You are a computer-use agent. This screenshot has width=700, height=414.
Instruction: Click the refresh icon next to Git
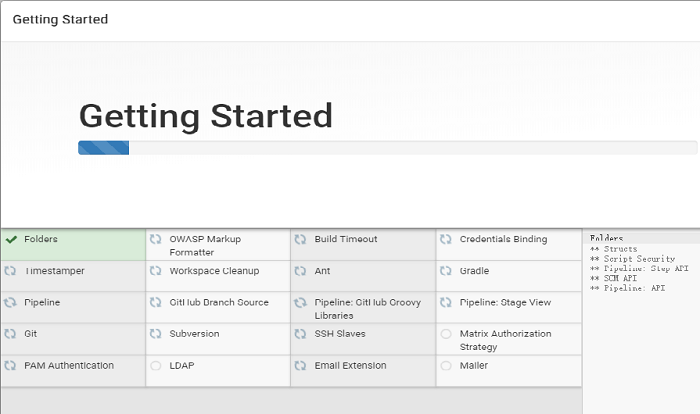click(x=10, y=334)
